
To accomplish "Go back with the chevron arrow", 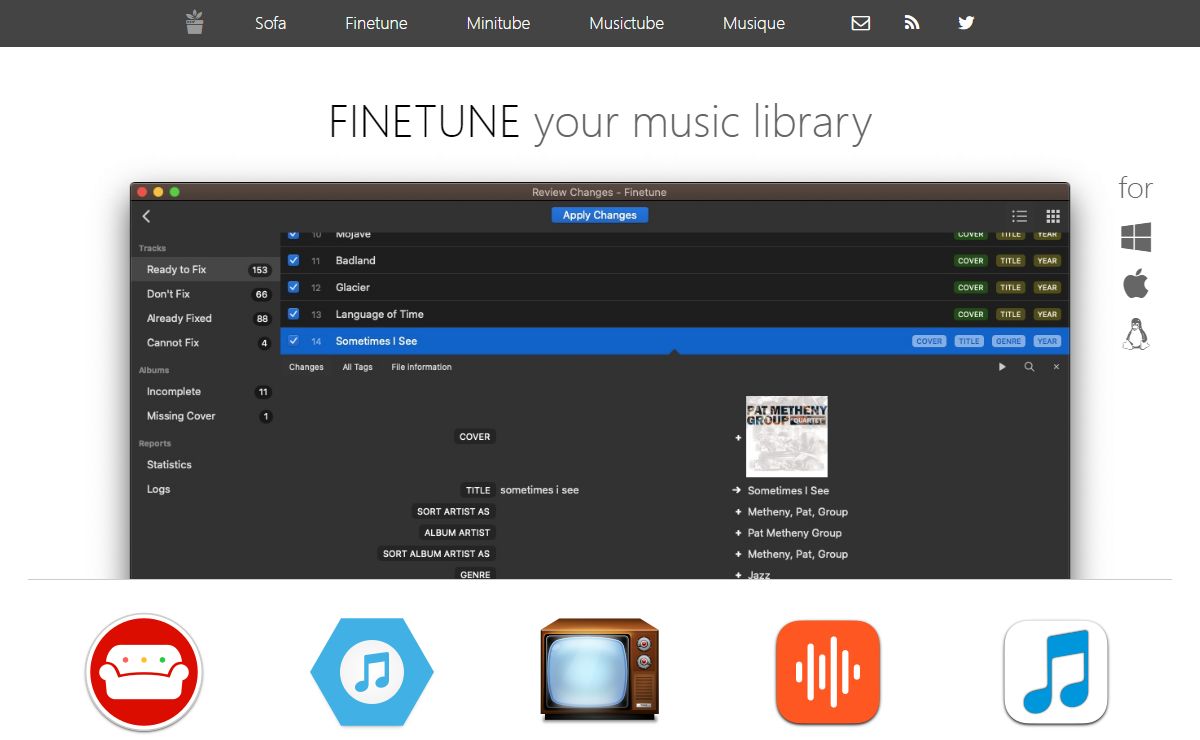I will point(146,216).
